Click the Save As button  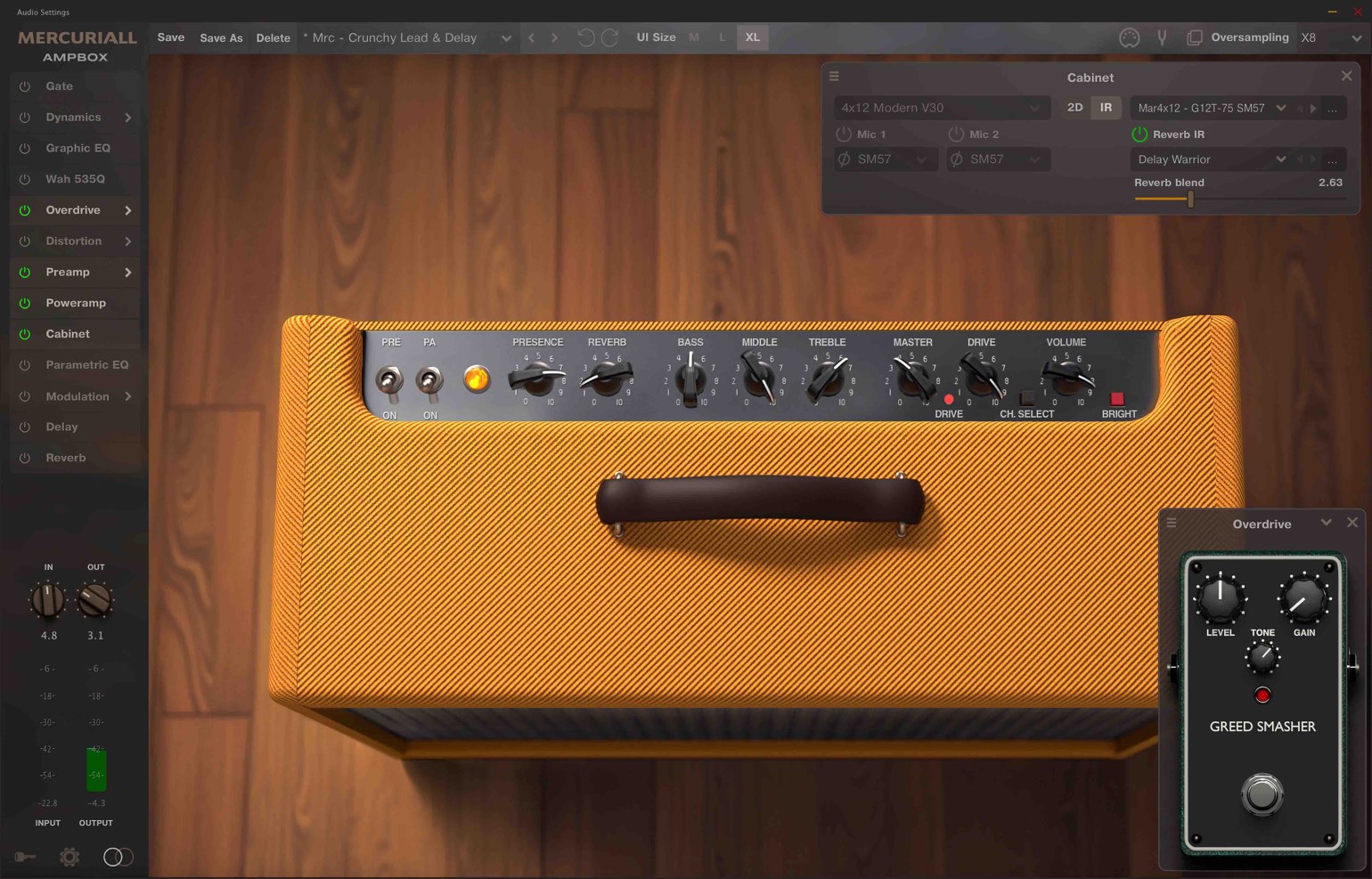(221, 38)
